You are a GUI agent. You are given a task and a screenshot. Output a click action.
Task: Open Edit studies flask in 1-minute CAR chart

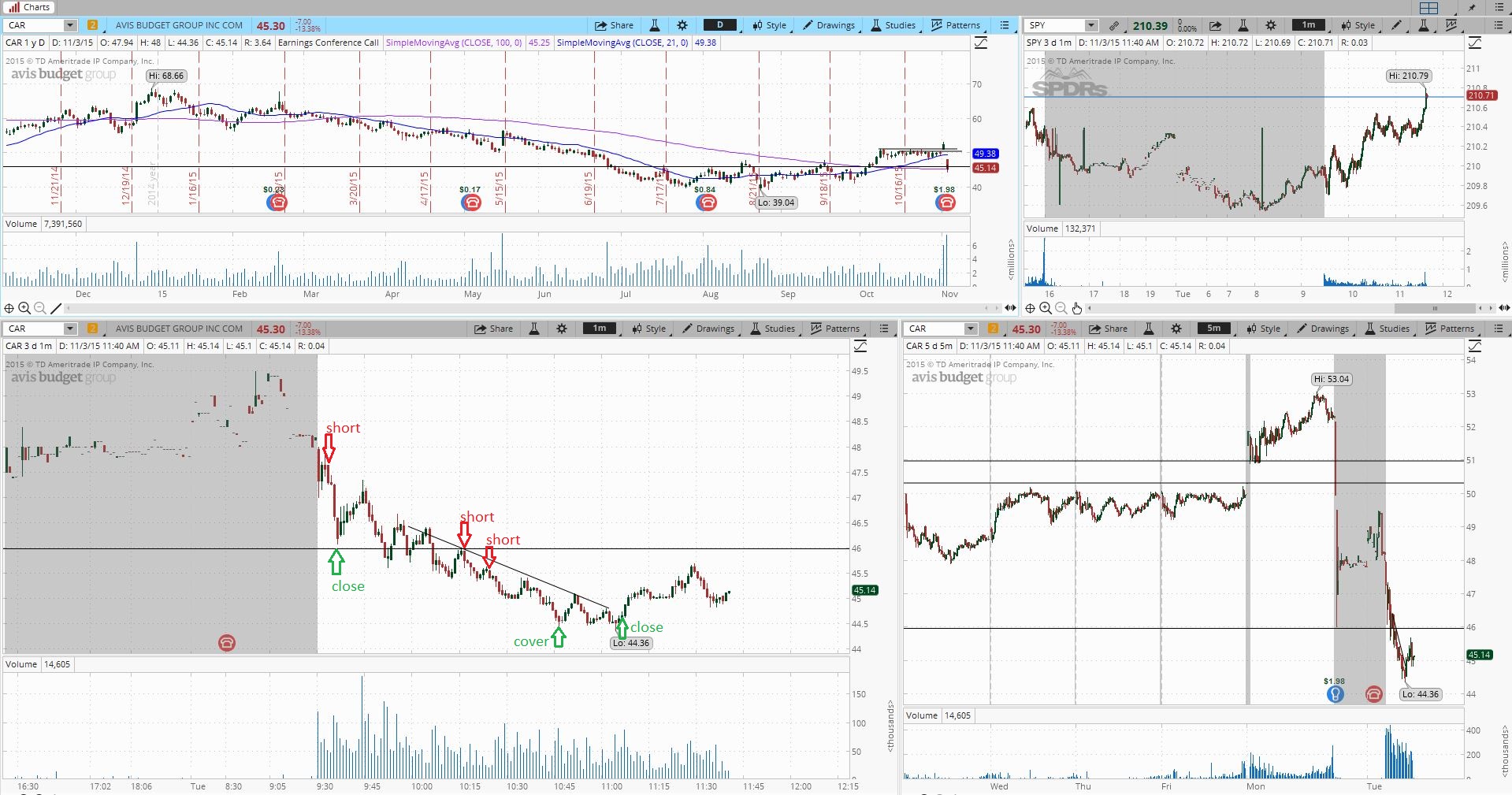click(x=534, y=329)
